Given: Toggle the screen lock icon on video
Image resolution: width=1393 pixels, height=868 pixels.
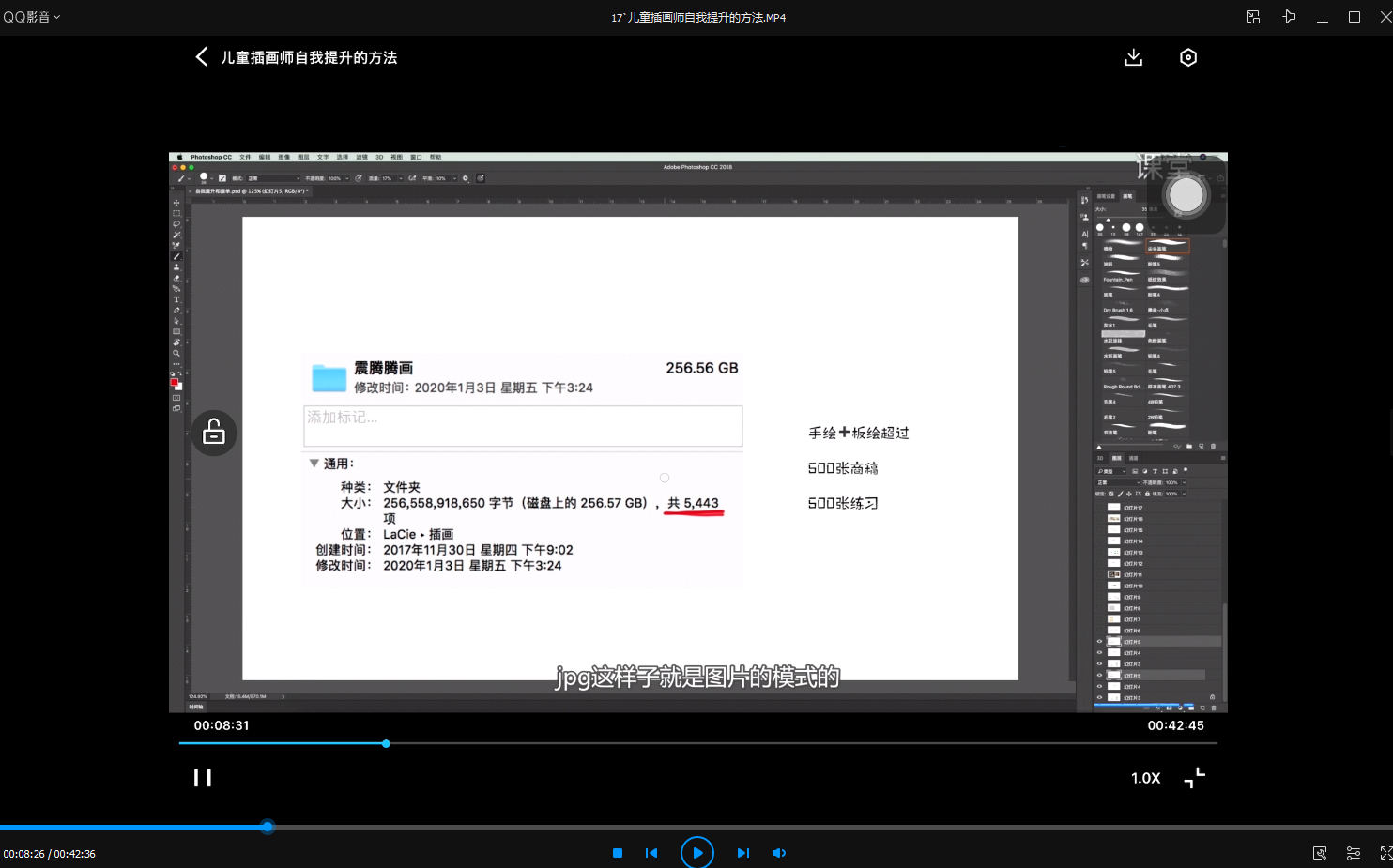Looking at the screenshot, I should coord(214,433).
